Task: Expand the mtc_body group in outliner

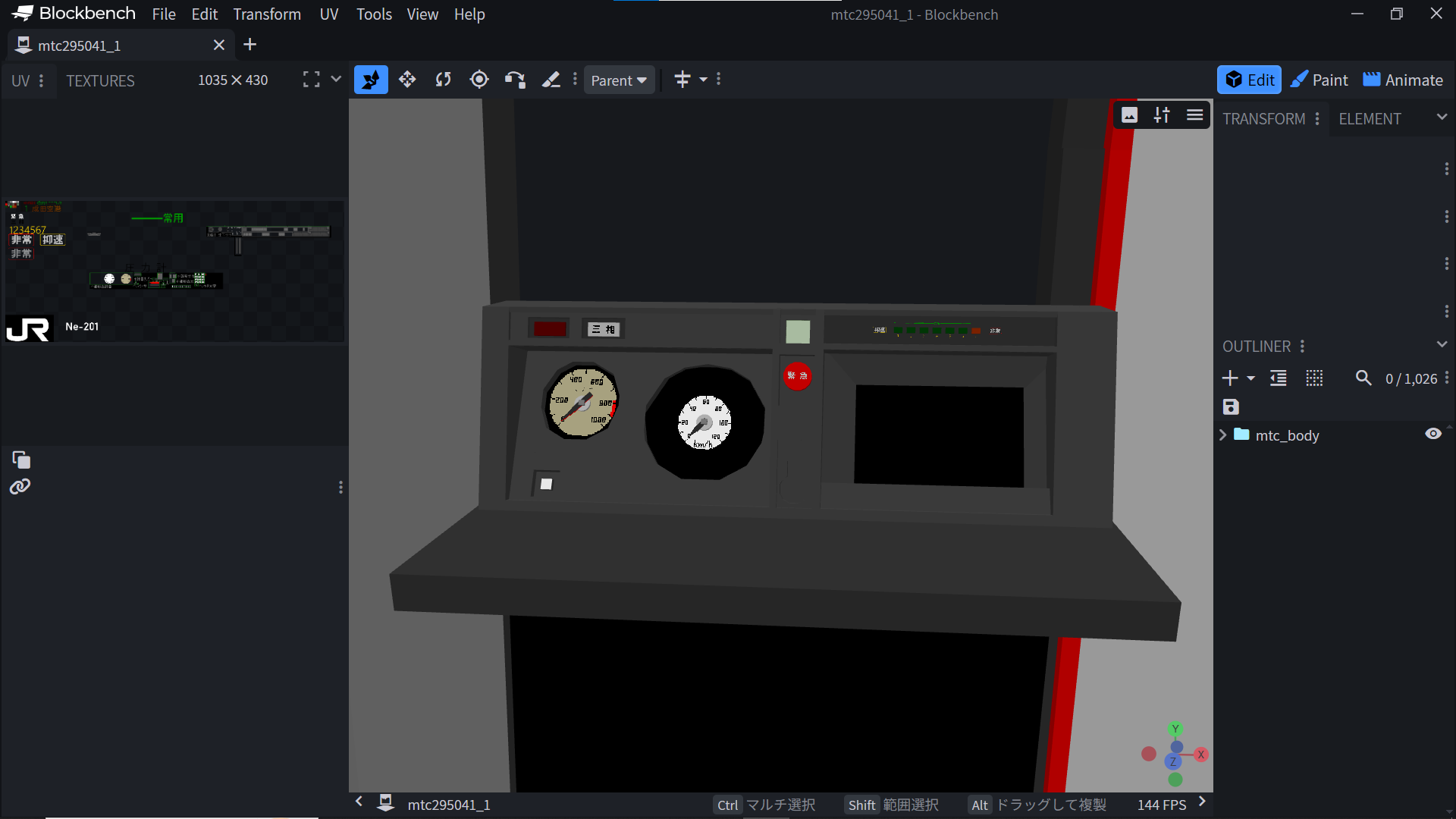Action: (x=1222, y=435)
